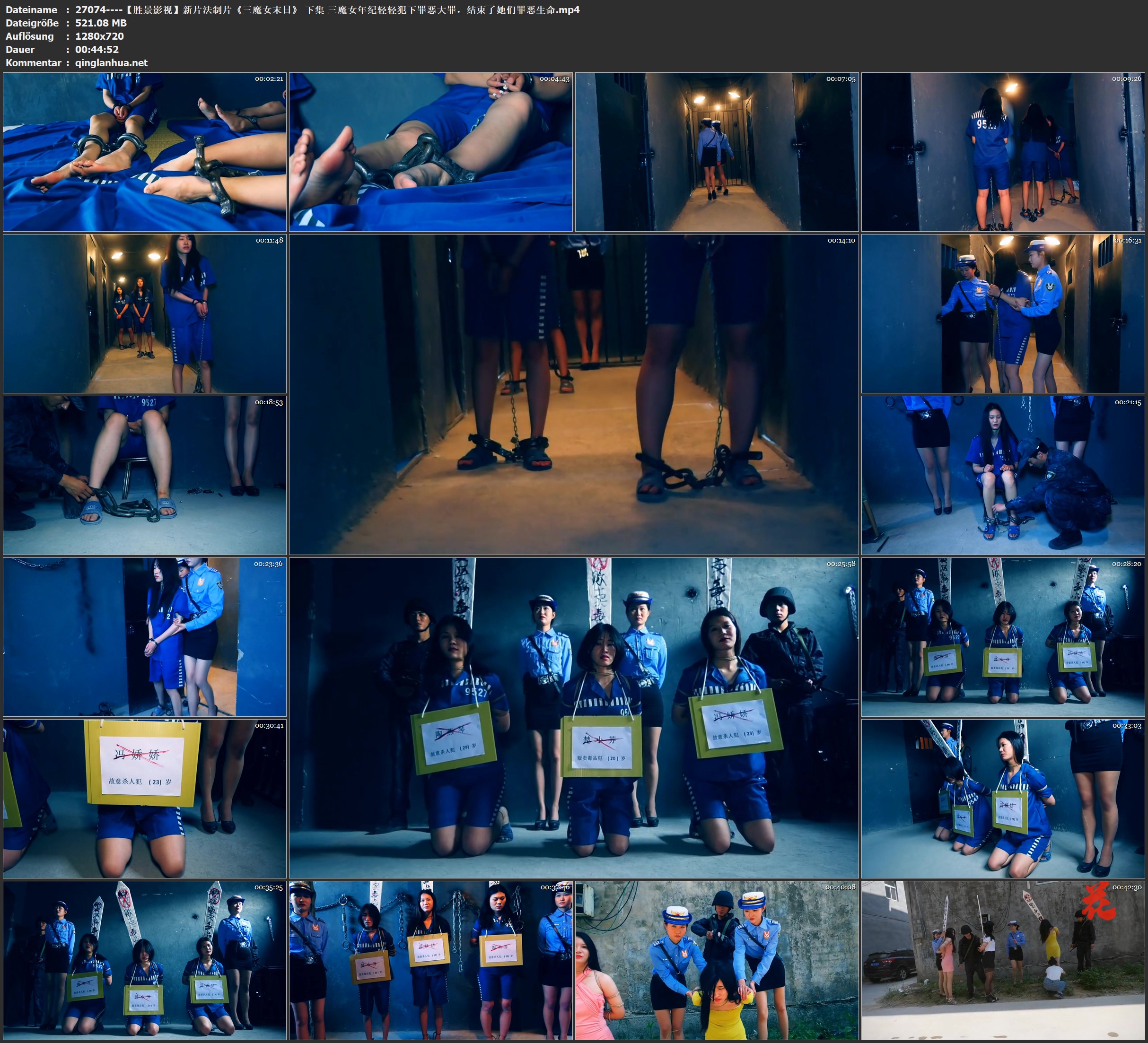The height and width of the screenshot is (1043, 1148).
Task: Open the last thumbnail at 00:42:30
Action: point(1003,960)
